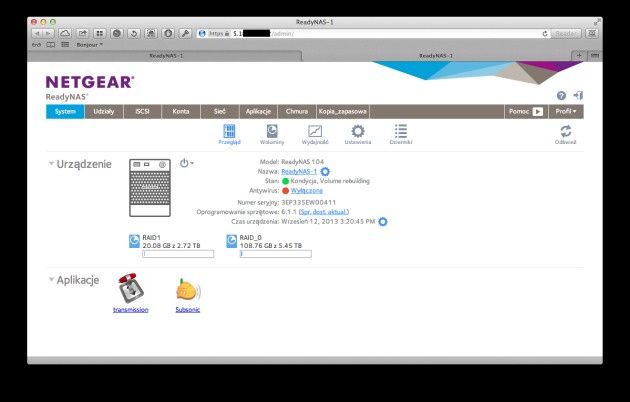
Task: Select the System tab
Action: (65, 112)
